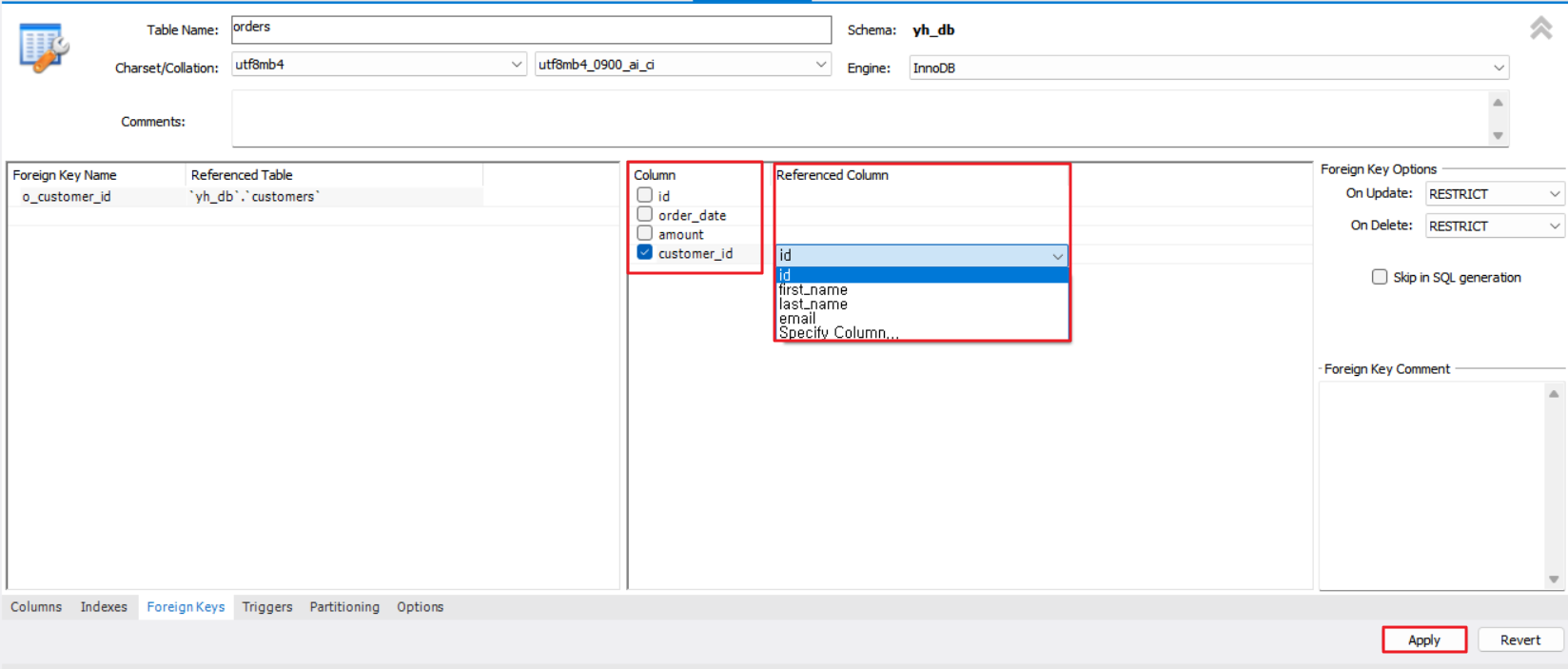1568x669 pixels.
Task: Switch to the Partitioning tab
Action: point(344,607)
